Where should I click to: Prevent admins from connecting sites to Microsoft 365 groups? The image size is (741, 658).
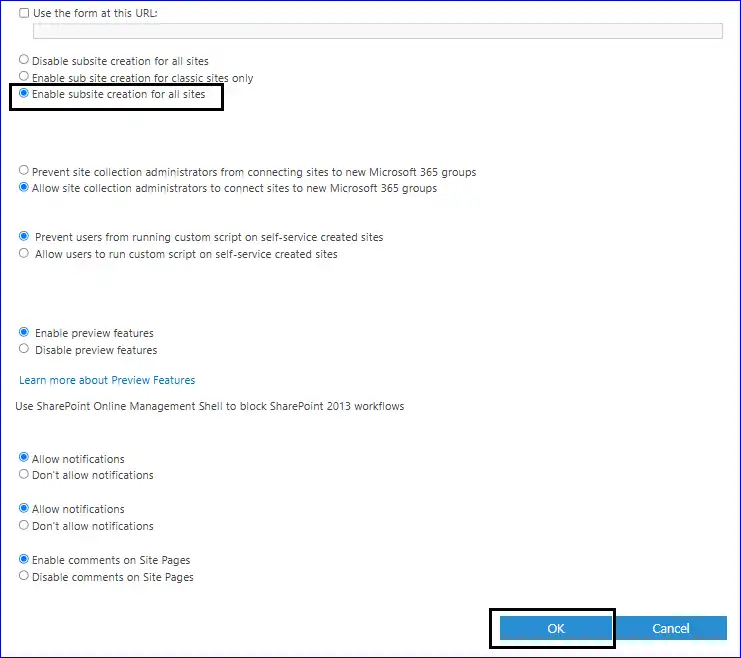tap(24, 171)
